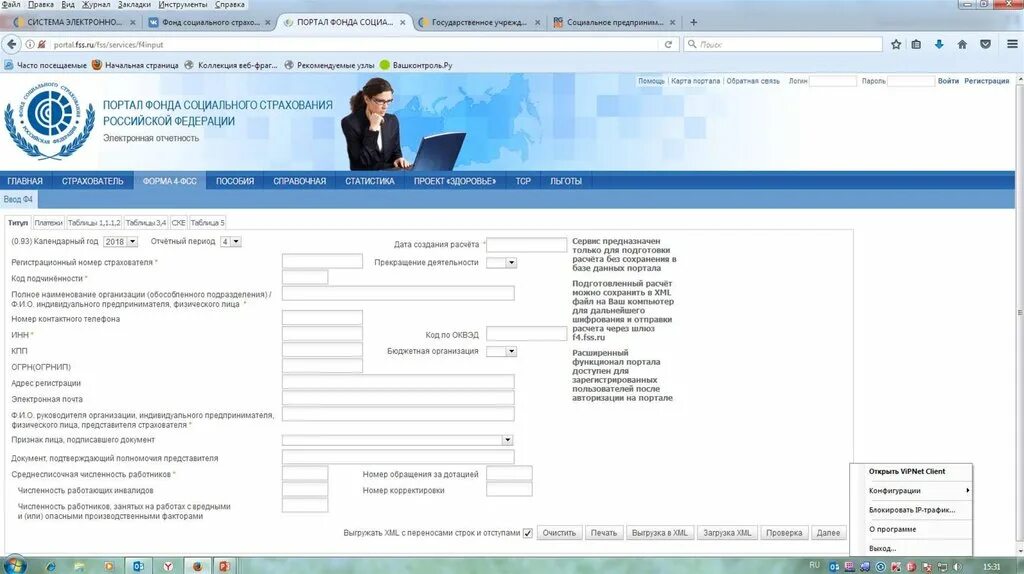Image resolution: width=1024 pixels, height=574 pixels.
Task: Expand the 'Прекращение деятельности' dropdown
Action: click(x=502, y=263)
